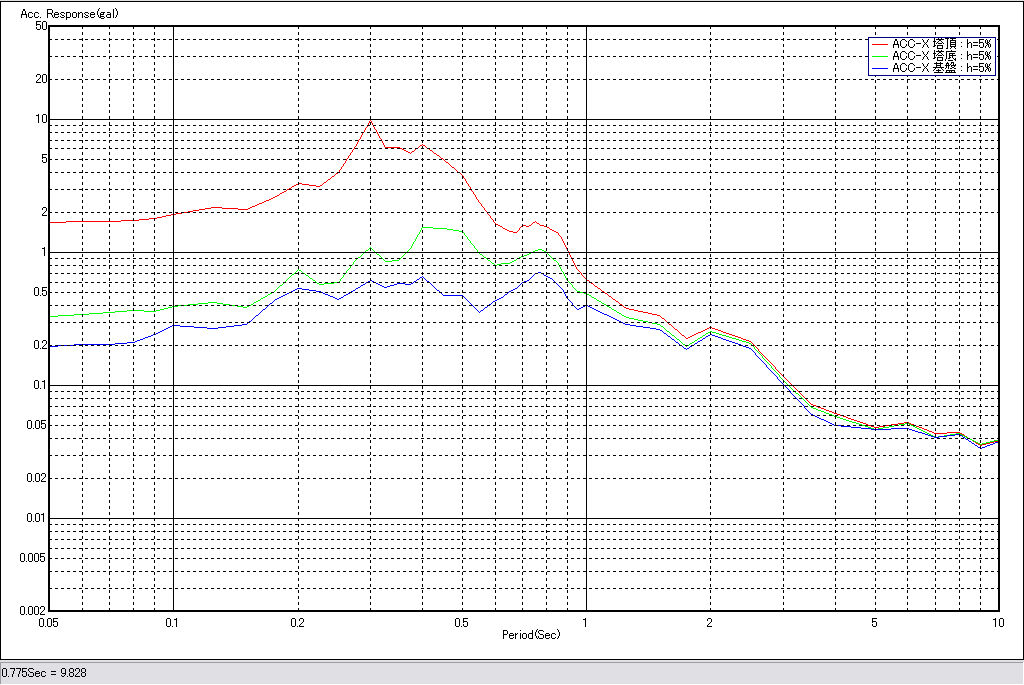Image resolution: width=1024 pixels, height=685 pixels.
Task: Click the 0.002 label on the y-axis
Action: coord(33,610)
